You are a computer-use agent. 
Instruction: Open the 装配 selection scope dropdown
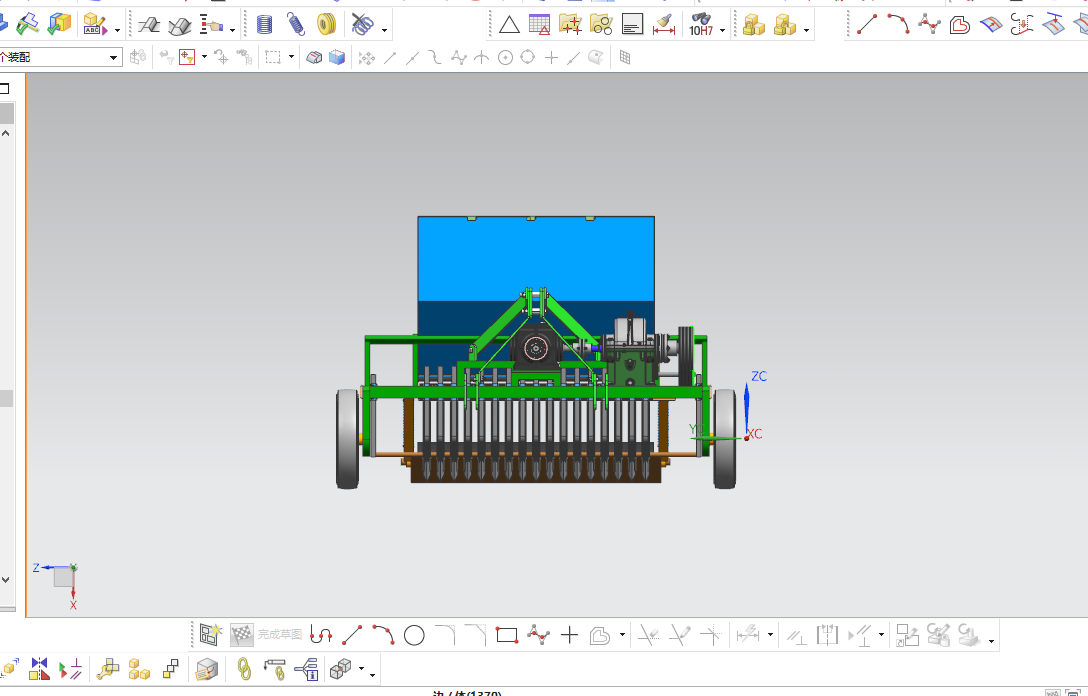(60, 58)
